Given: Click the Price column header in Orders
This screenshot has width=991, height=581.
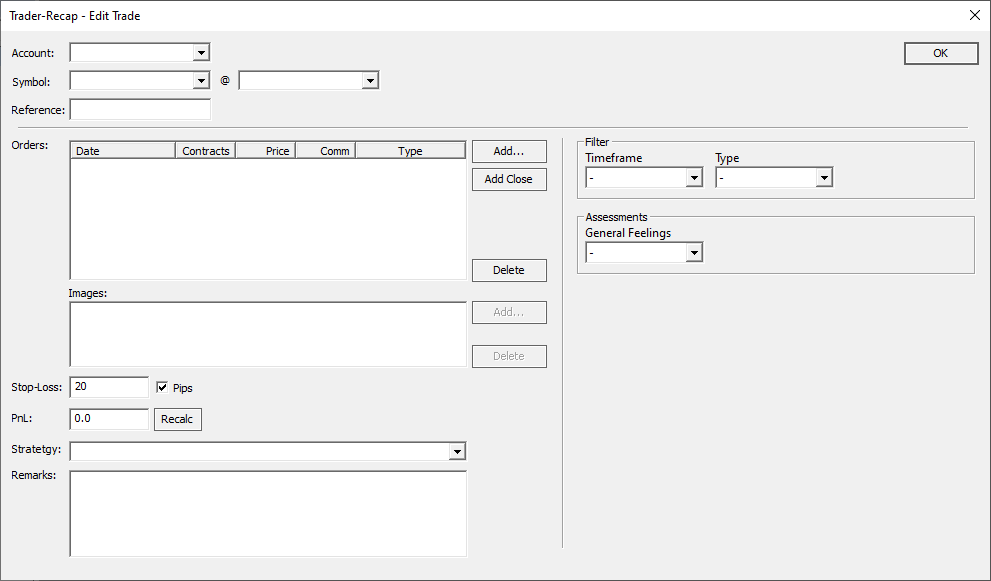Looking at the screenshot, I should pos(265,151).
